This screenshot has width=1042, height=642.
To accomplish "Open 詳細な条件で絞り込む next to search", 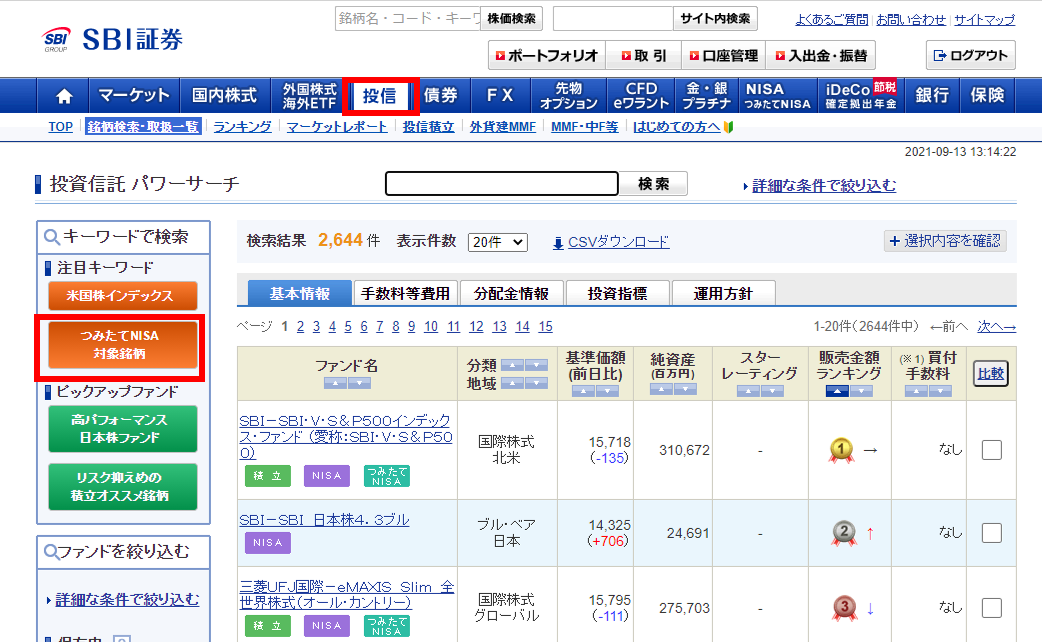I will coord(824,186).
